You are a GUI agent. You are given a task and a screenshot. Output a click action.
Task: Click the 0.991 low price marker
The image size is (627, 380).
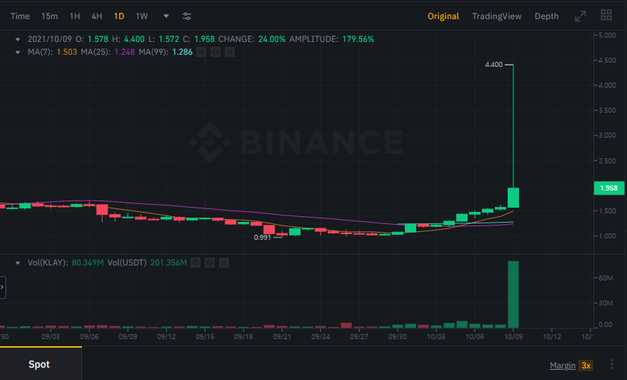tap(262, 237)
